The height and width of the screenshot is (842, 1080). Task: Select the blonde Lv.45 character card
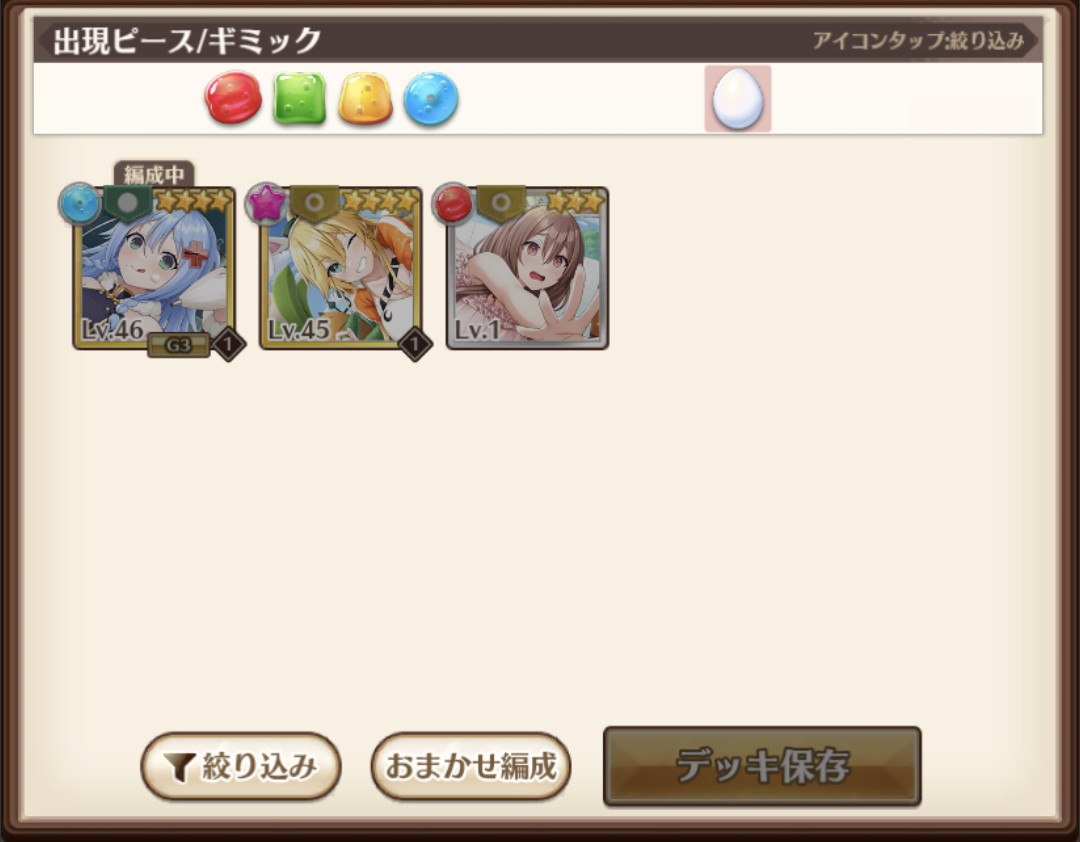tap(341, 268)
